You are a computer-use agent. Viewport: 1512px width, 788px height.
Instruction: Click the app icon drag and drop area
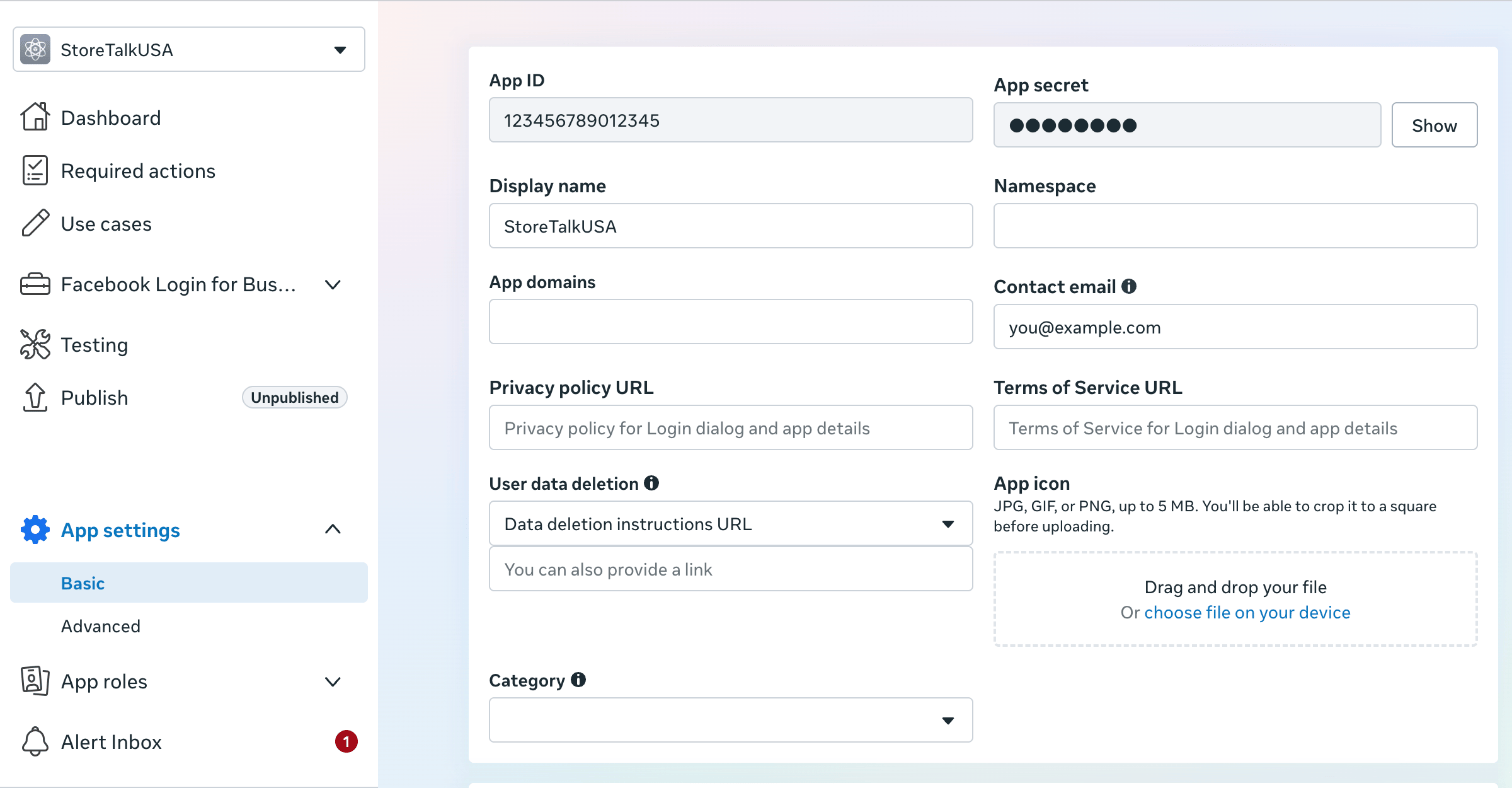1235,599
